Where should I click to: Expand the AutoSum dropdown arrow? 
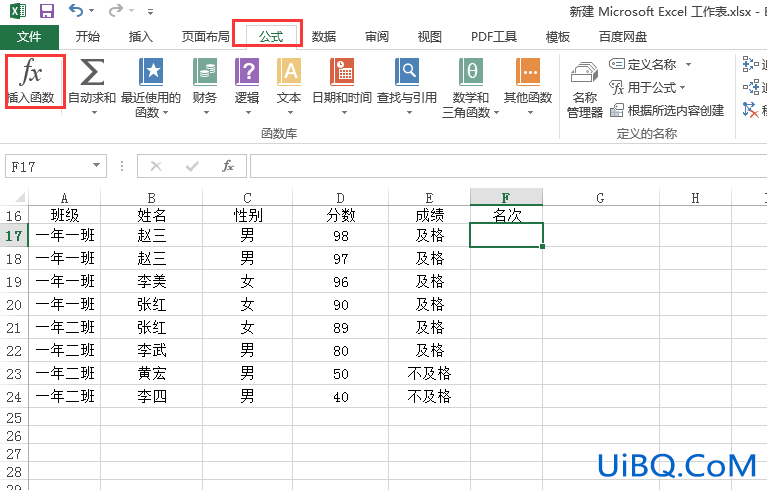pyautogui.click(x=94, y=113)
